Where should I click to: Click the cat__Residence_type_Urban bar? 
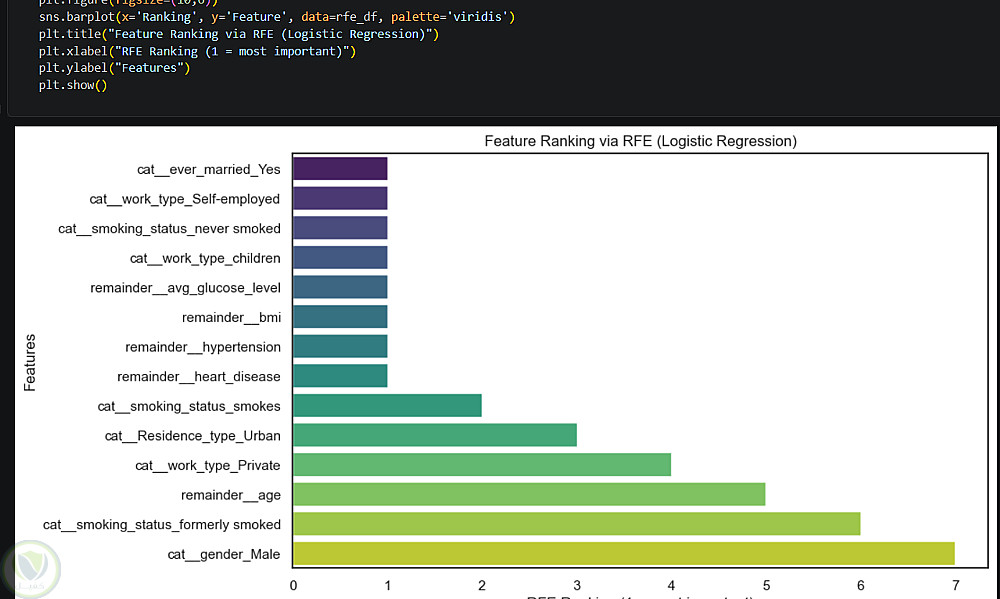[x=434, y=435]
